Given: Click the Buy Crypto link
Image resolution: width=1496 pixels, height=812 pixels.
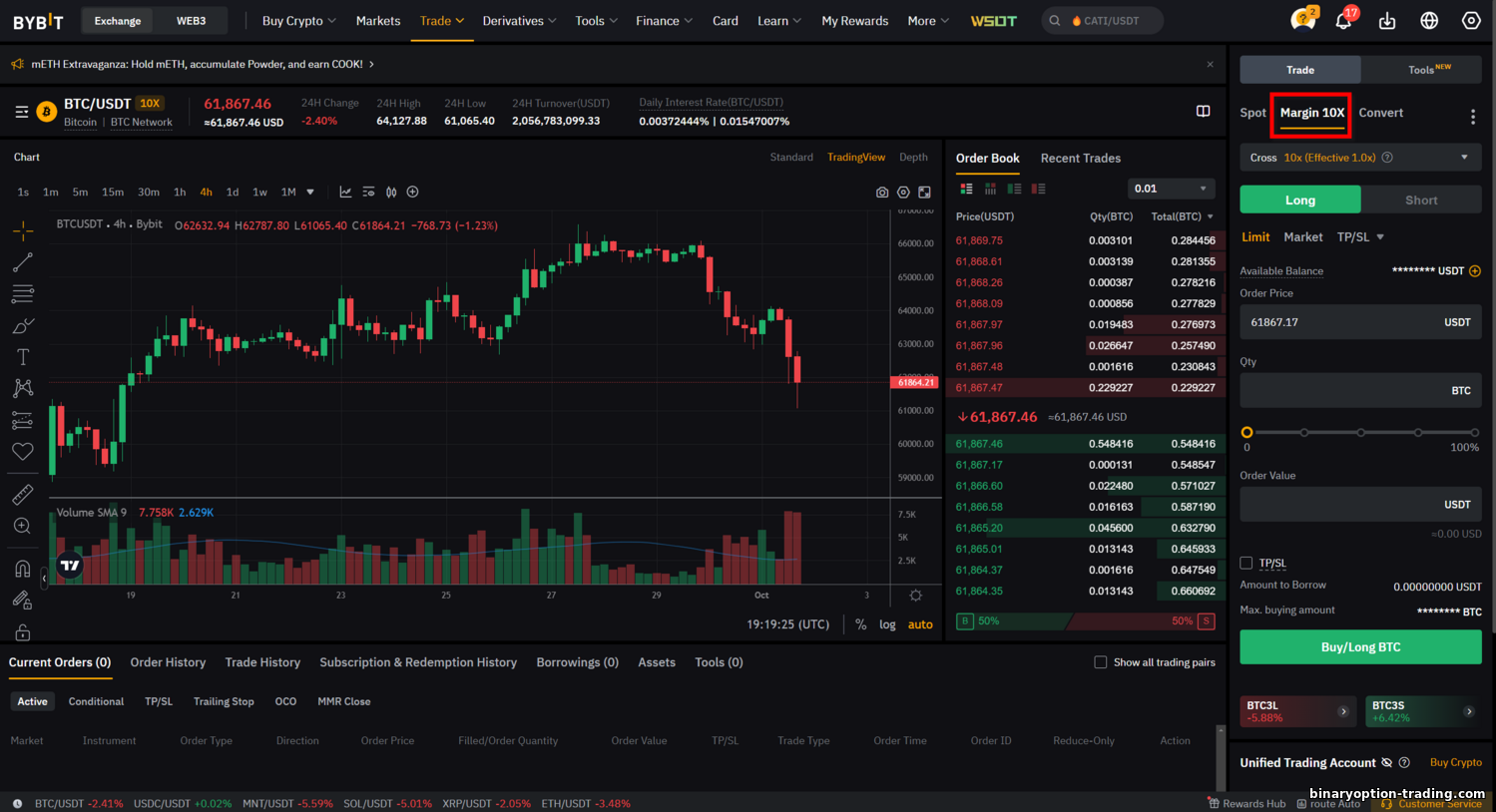Looking at the screenshot, I should pyautogui.click(x=1455, y=762).
